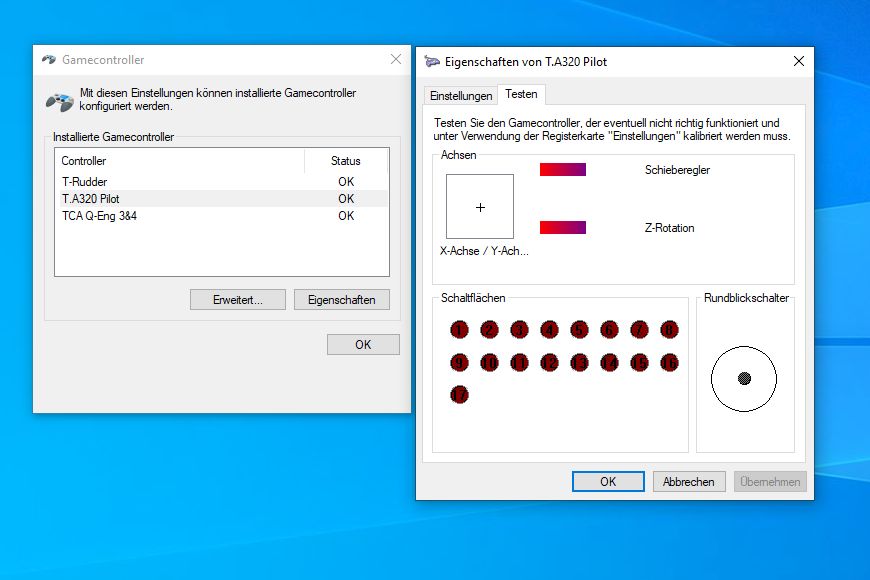Click the Status column header
The image size is (870, 580).
tap(345, 161)
